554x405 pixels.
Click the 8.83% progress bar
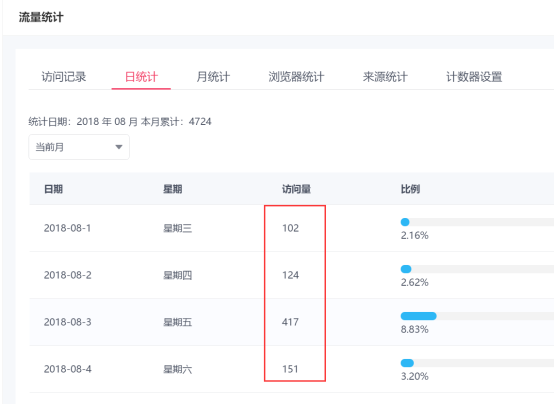[477, 316]
